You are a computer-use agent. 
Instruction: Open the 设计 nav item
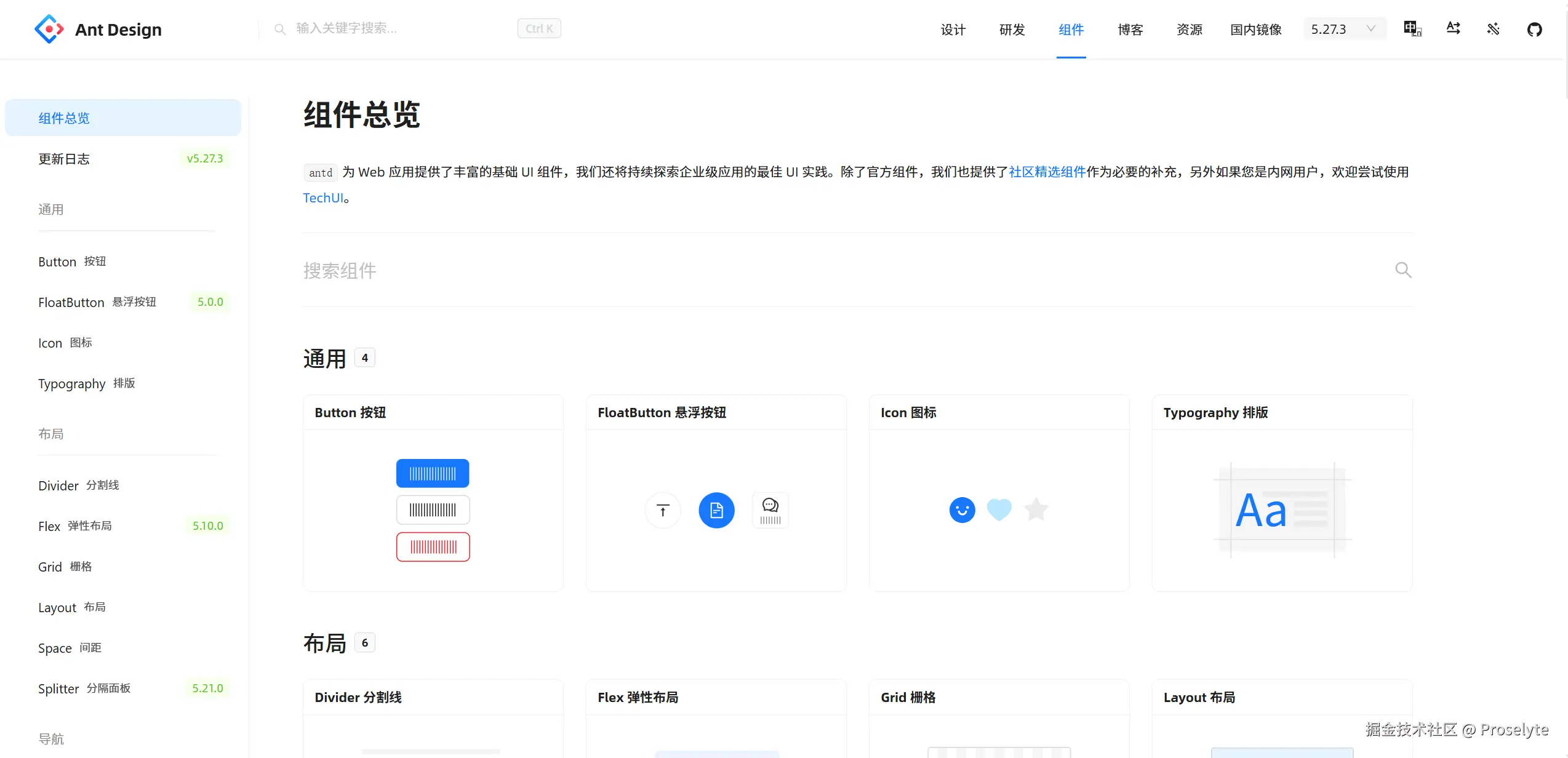[x=953, y=30]
